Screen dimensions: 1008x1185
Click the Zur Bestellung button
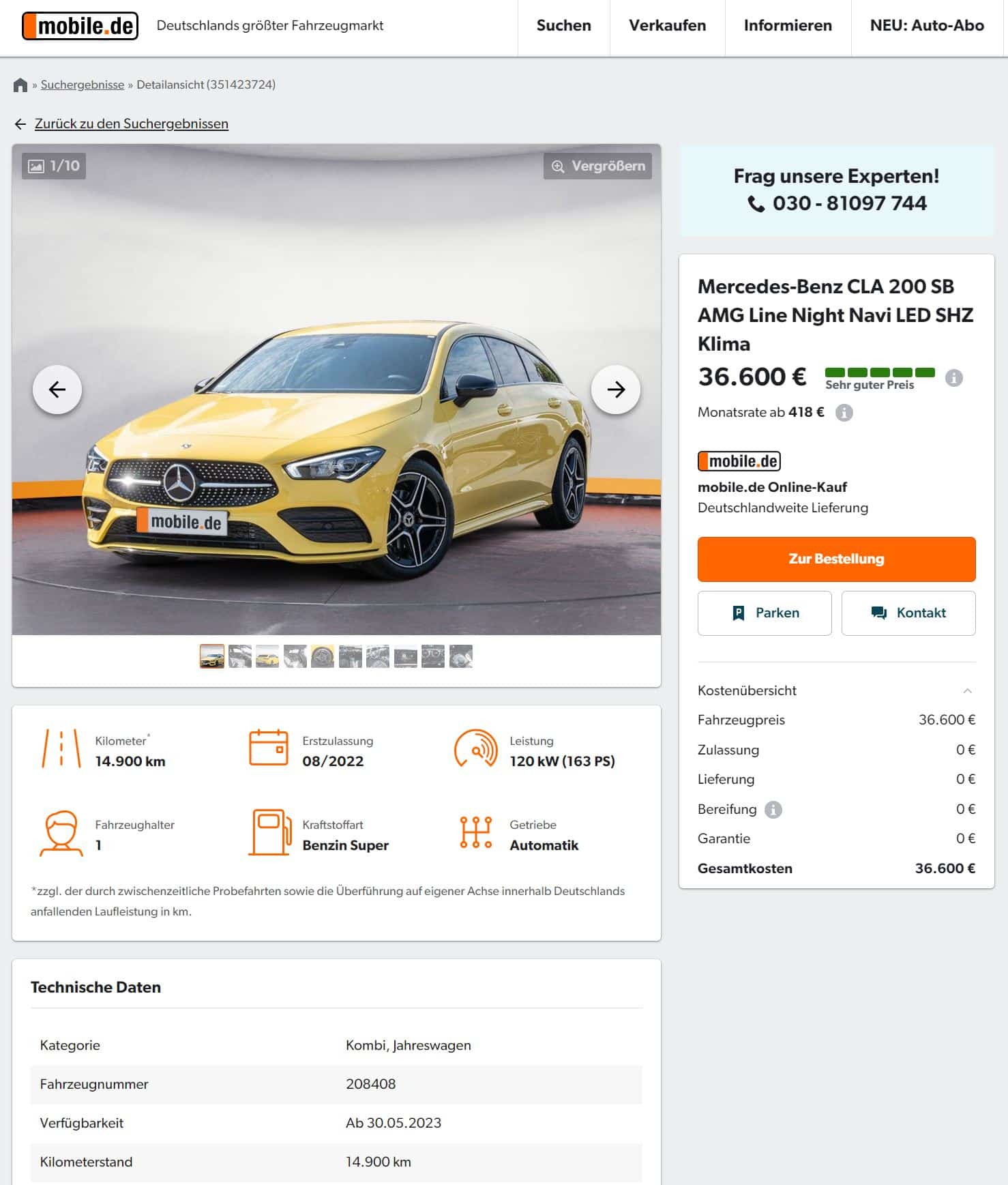tap(836, 559)
